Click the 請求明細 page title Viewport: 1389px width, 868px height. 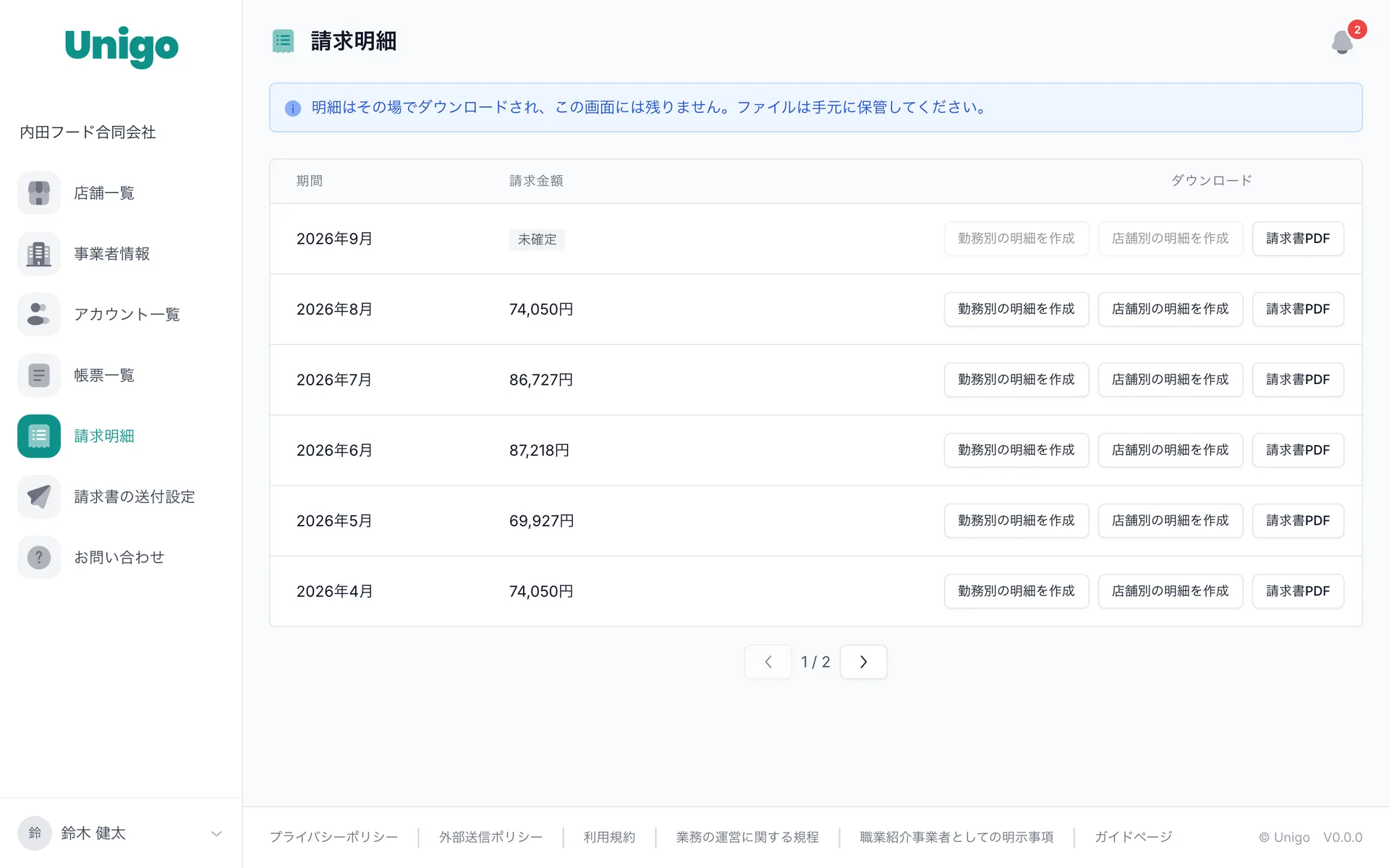(x=354, y=41)
